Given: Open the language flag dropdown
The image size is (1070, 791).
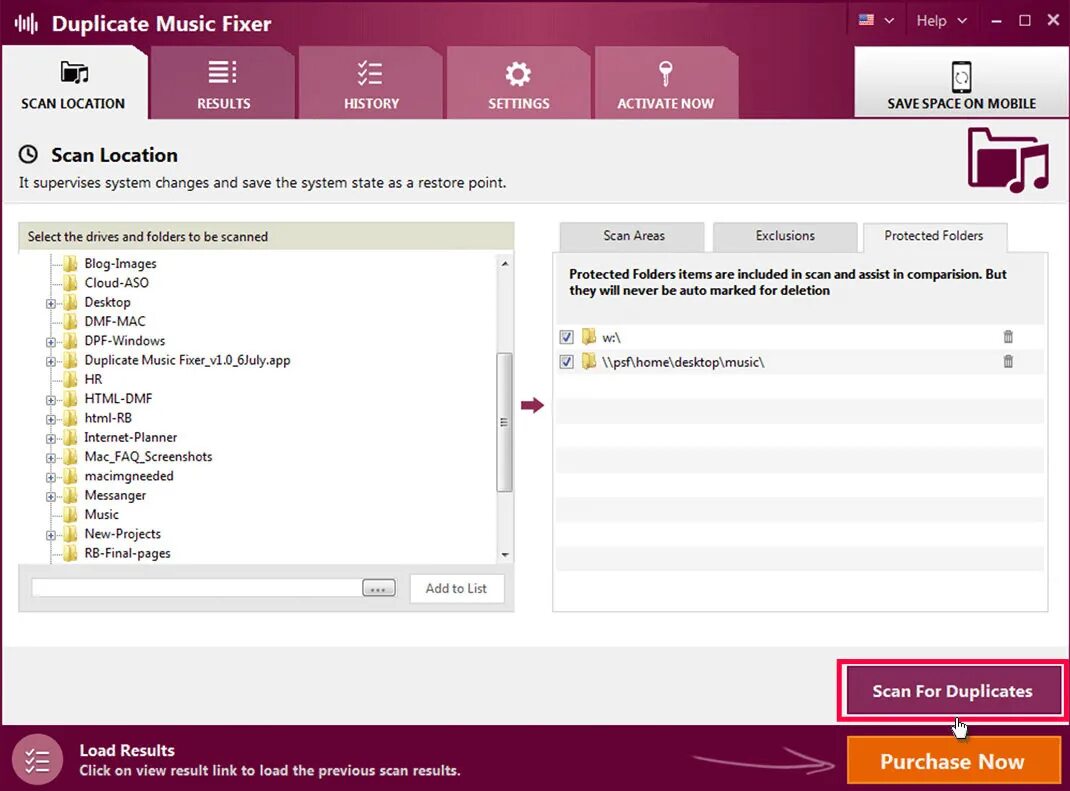Looking at the screenshot, I should (877, 20).
